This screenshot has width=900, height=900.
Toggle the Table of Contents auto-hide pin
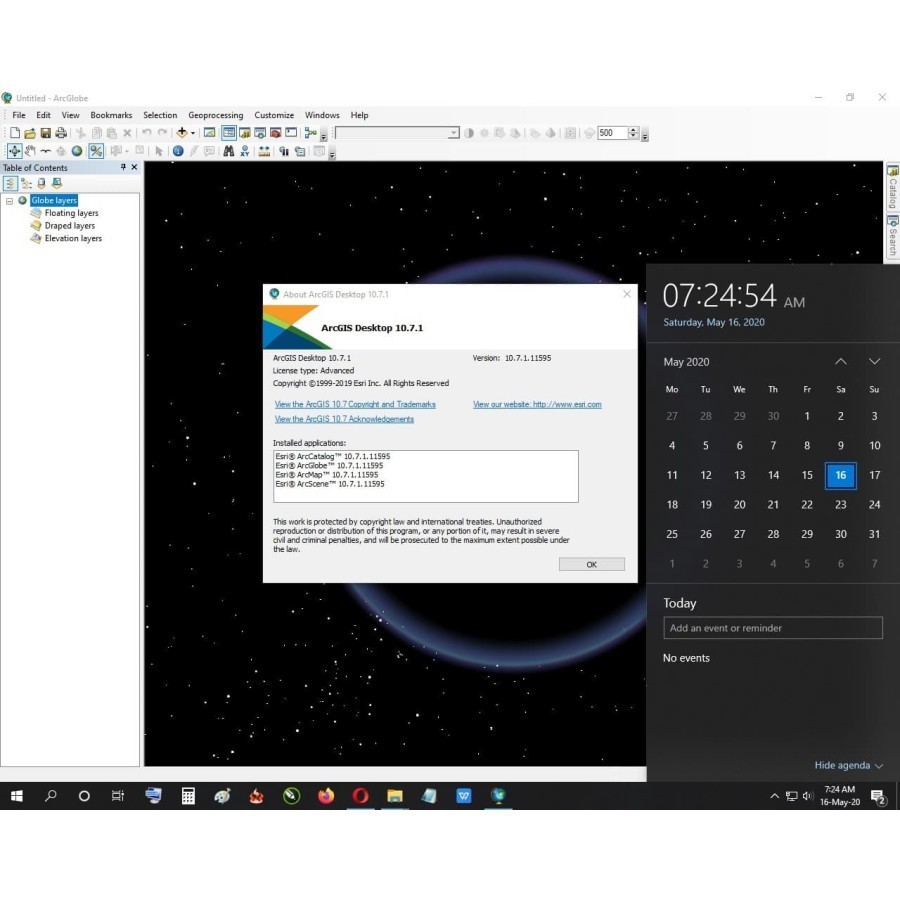pos(124,168)
